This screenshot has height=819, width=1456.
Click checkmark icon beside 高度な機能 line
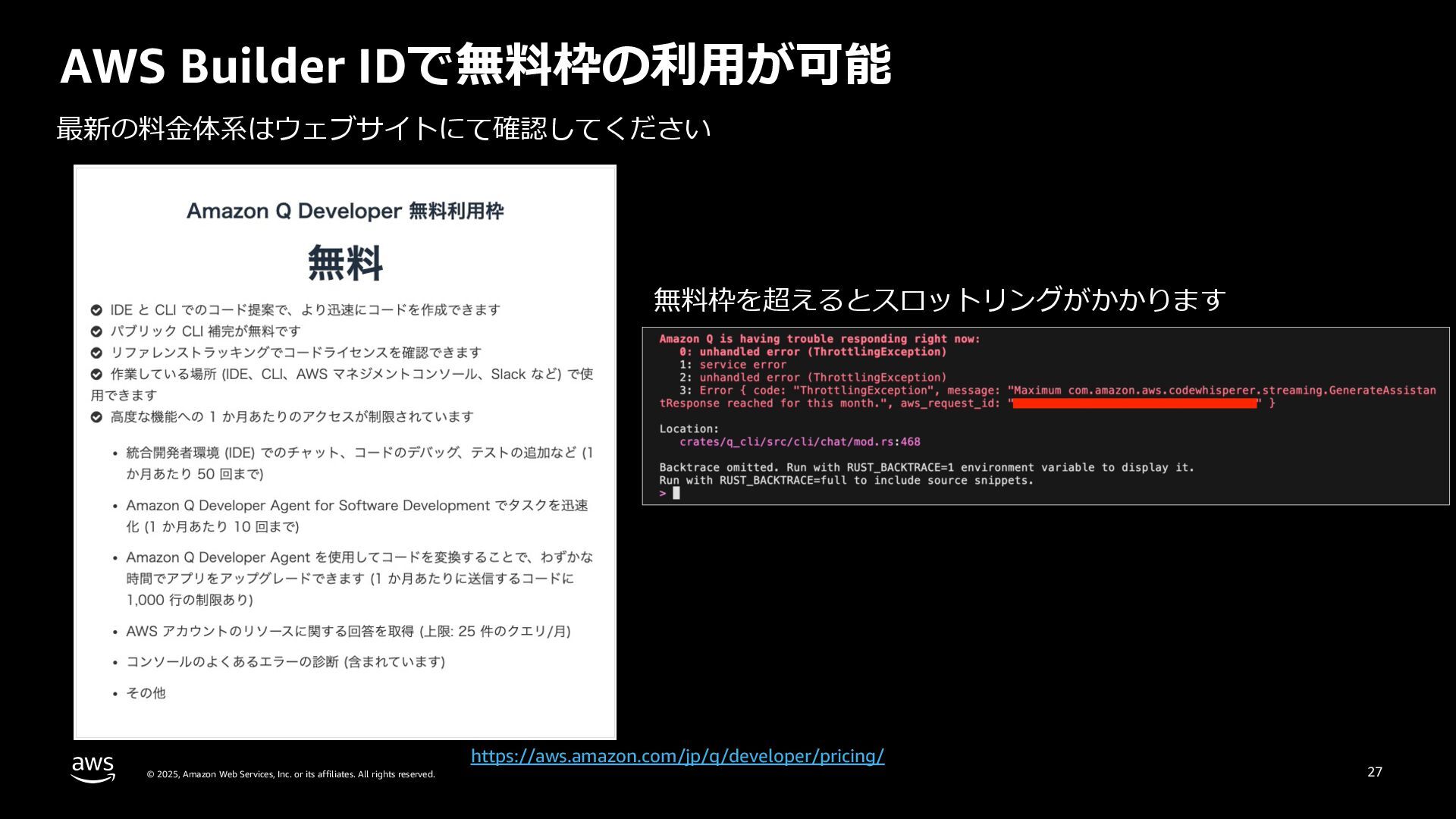[96, 417]
